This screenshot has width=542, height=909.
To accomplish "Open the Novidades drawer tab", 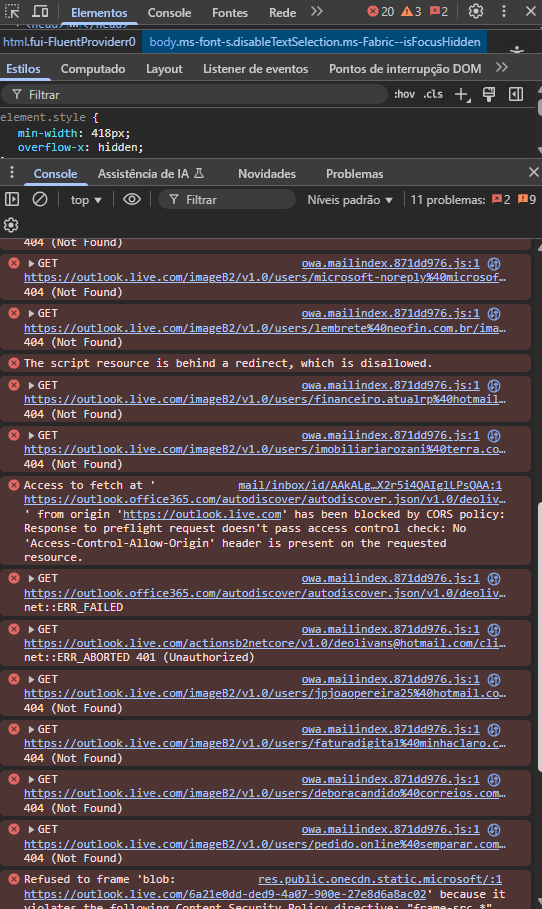I will pos(267,173).
